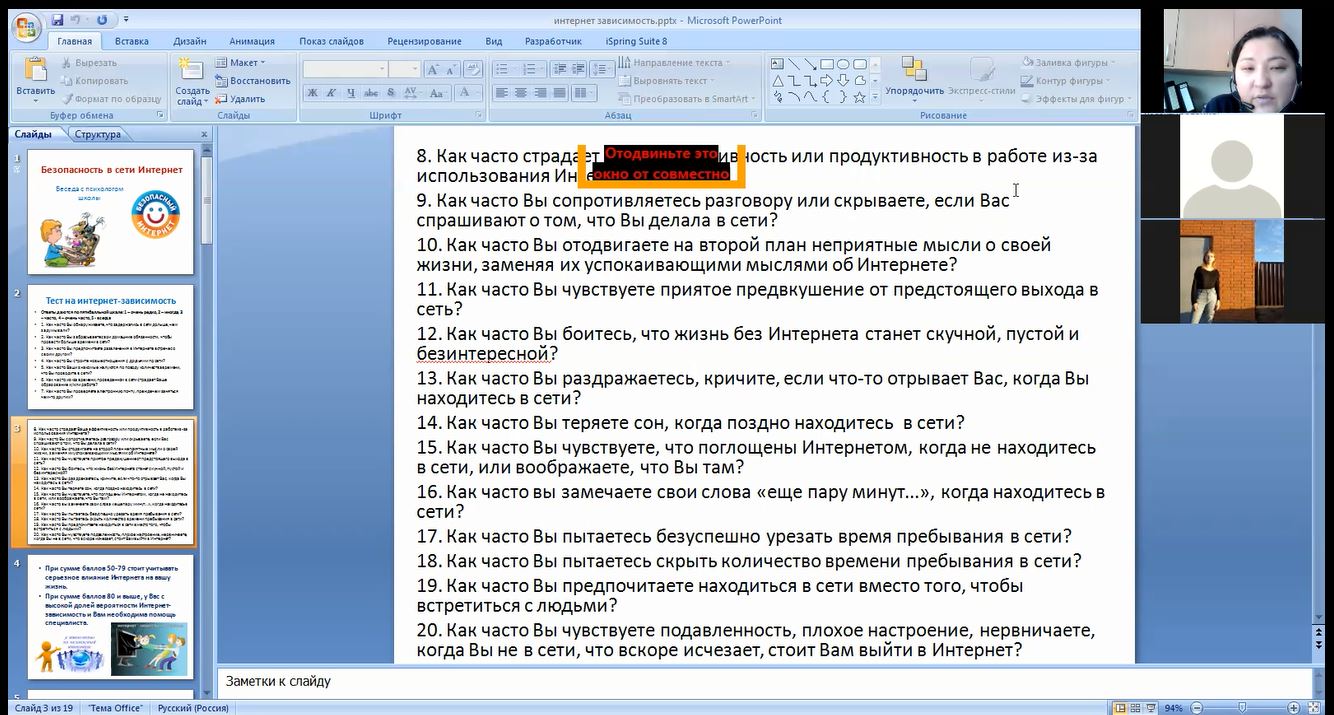Switch to slide sorter view in the status bar
Image resolution: width=1334 pixels, height=715 pixels.
[1135, 708]
